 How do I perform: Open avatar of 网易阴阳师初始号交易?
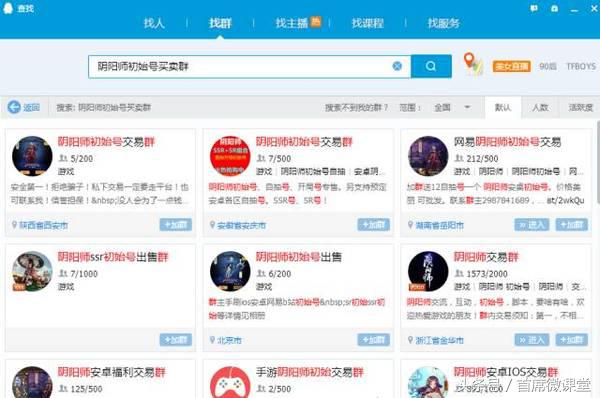(x=428, y=156)
